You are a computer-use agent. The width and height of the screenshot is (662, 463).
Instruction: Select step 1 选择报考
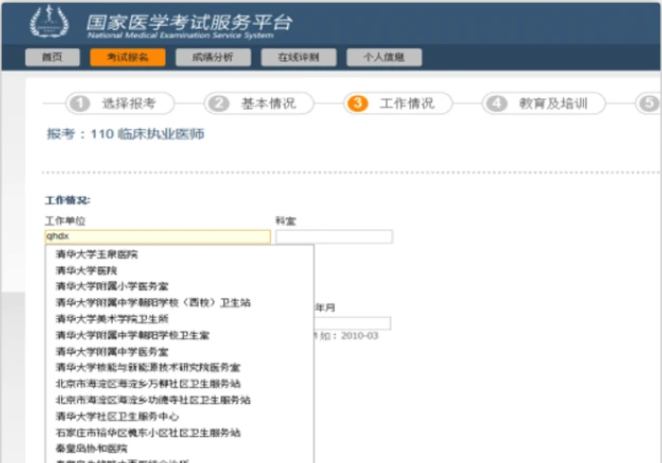[120, 103]
